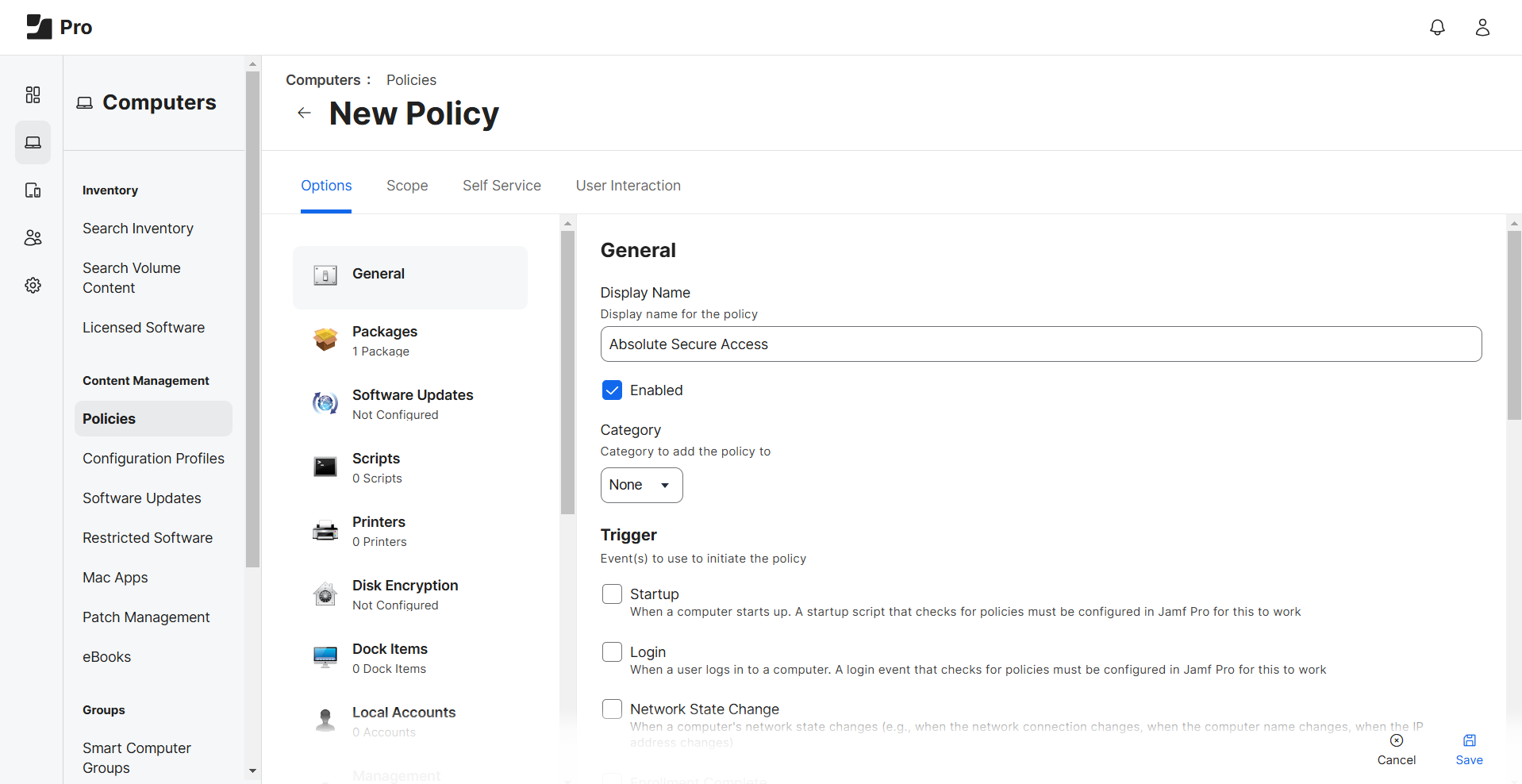Switch to the Scope tab

click(x=407, y=186)
